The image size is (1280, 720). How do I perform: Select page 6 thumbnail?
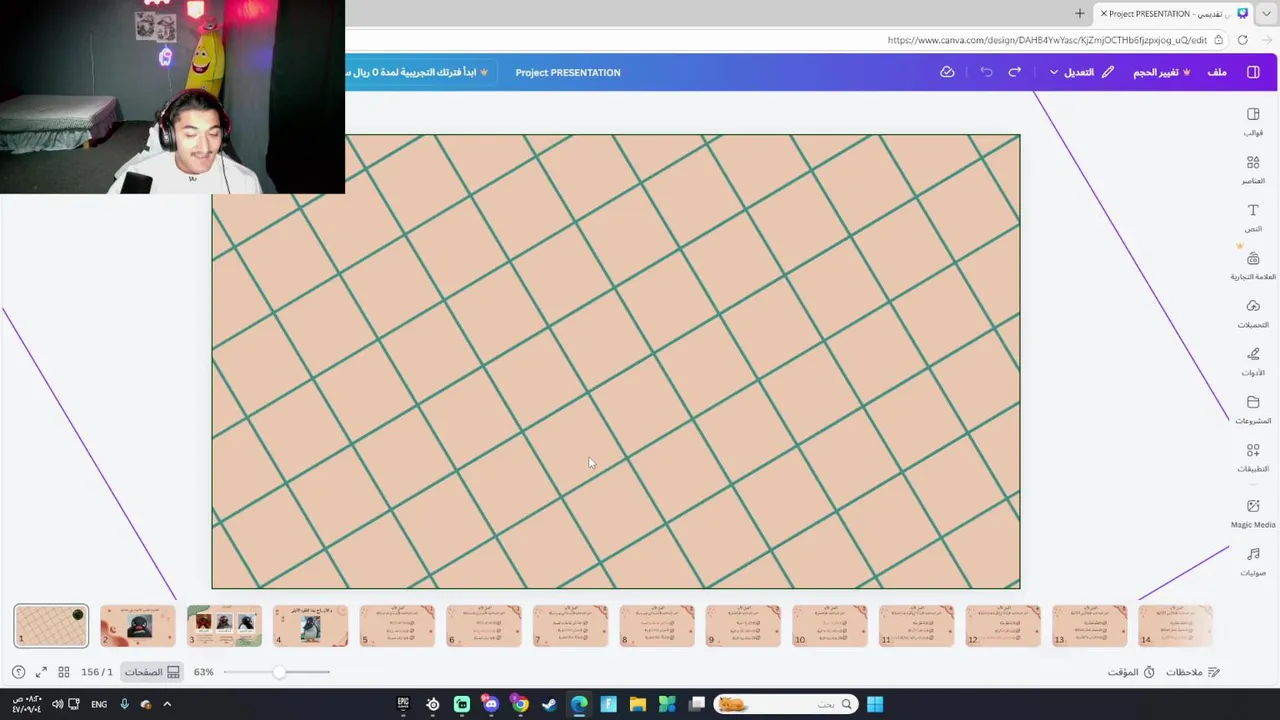tap(484, 626)
